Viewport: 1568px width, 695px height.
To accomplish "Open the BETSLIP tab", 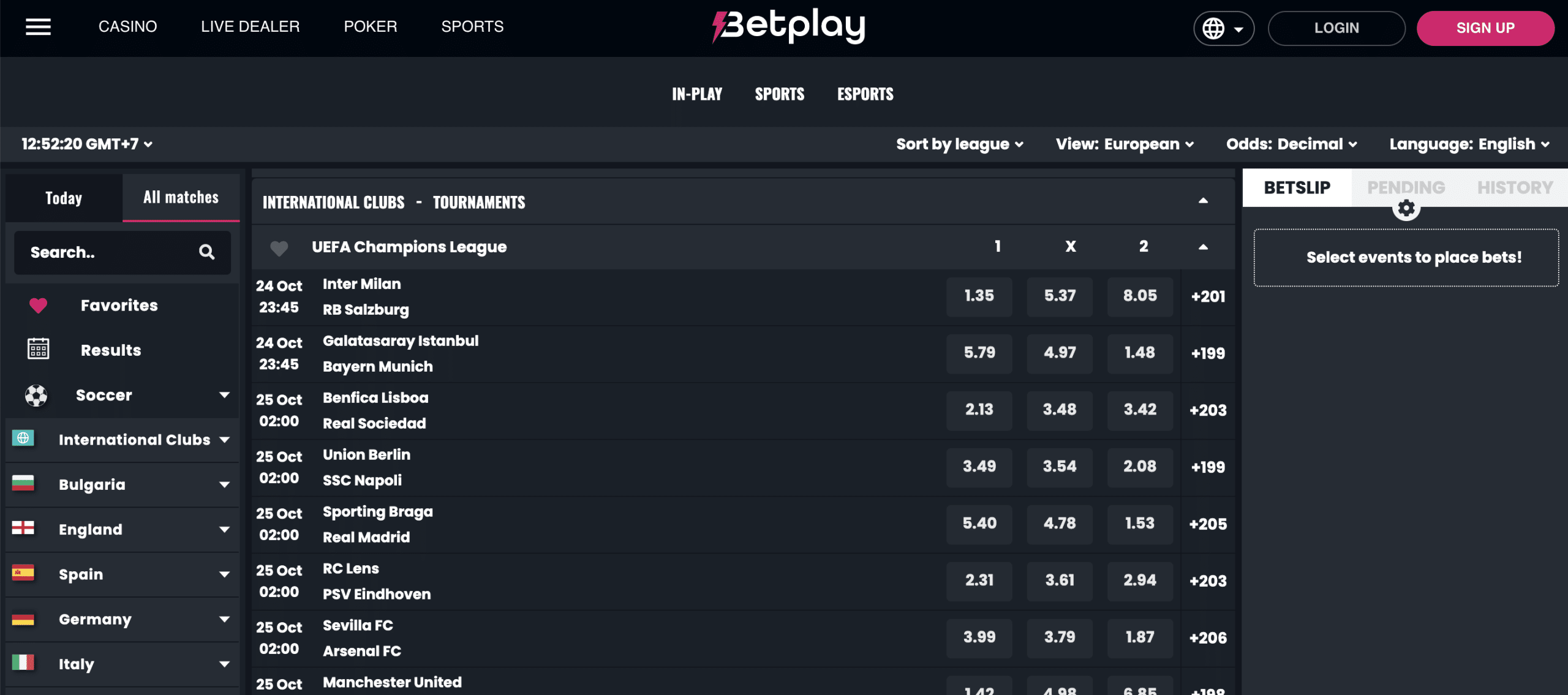I will tap(1297, 187).
